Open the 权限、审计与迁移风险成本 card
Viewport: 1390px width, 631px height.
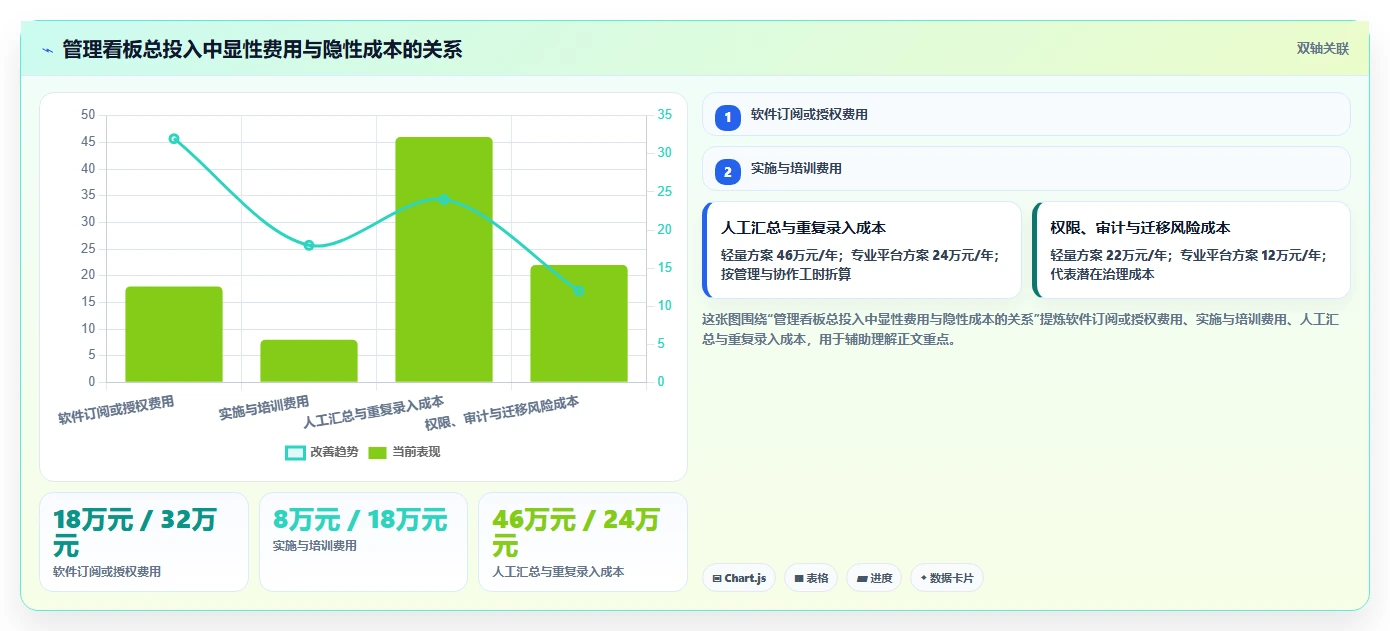1191,250
